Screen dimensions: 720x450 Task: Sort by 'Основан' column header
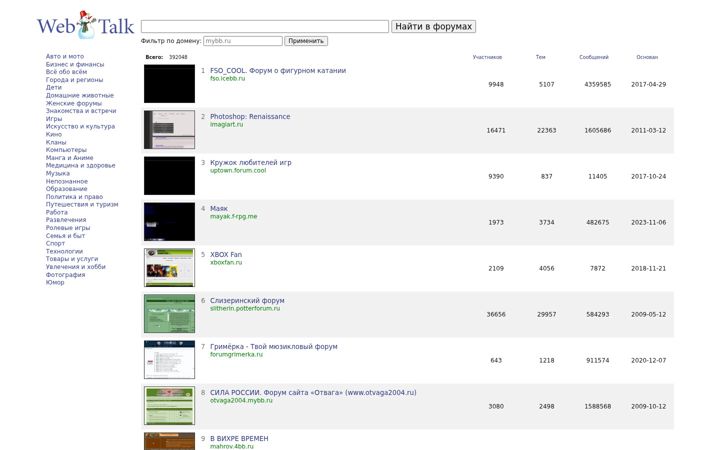(x=647, y=57)
